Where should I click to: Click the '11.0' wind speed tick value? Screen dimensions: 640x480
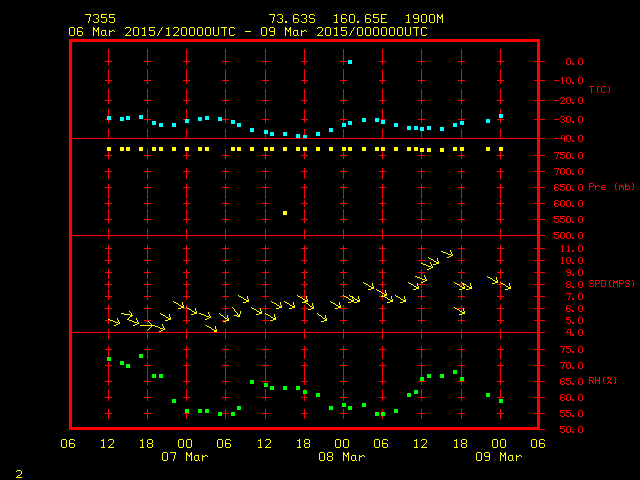click(x=571, y=249)
